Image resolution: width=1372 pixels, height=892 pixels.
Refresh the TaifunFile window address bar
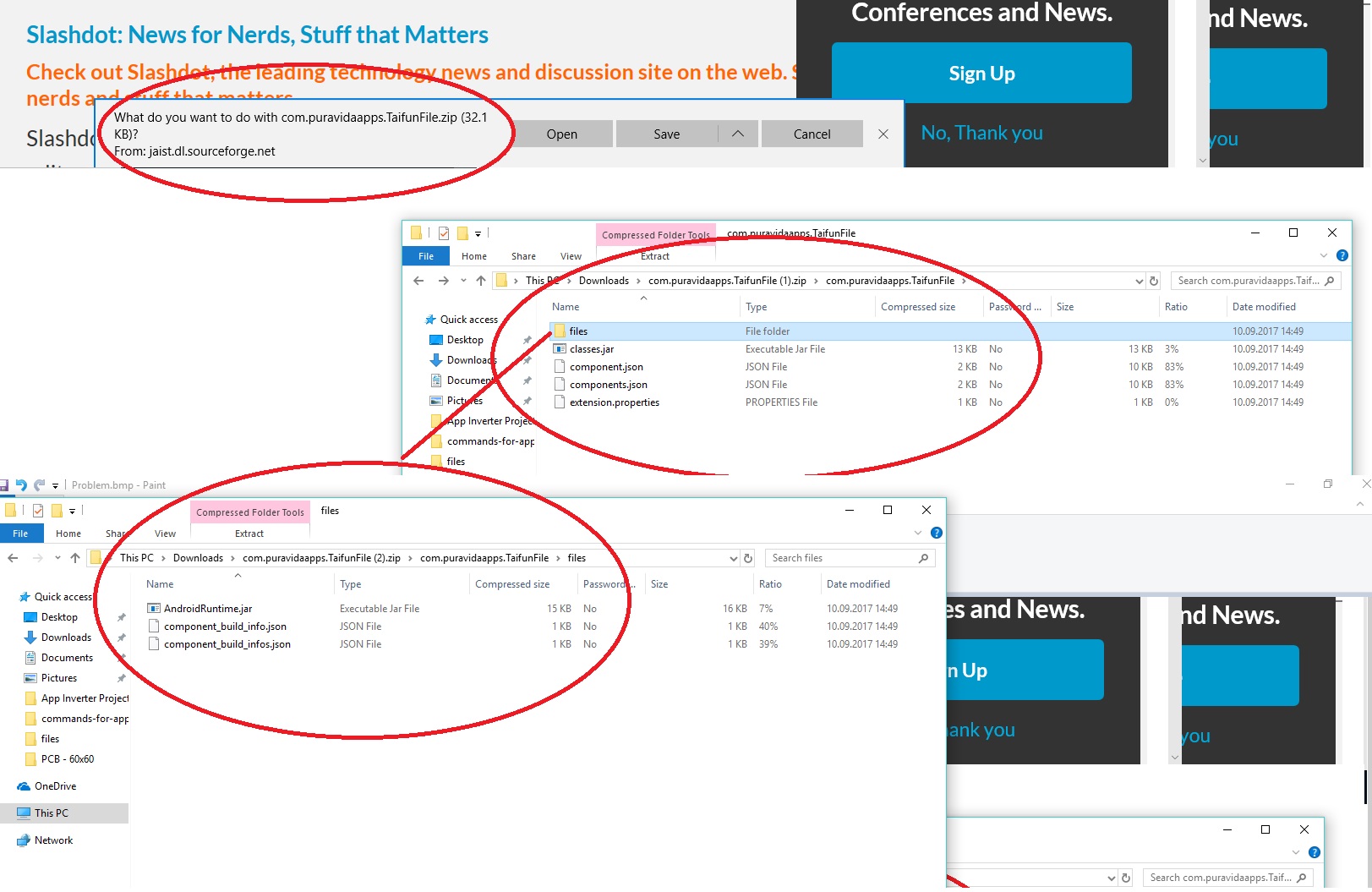point(1154,281)
